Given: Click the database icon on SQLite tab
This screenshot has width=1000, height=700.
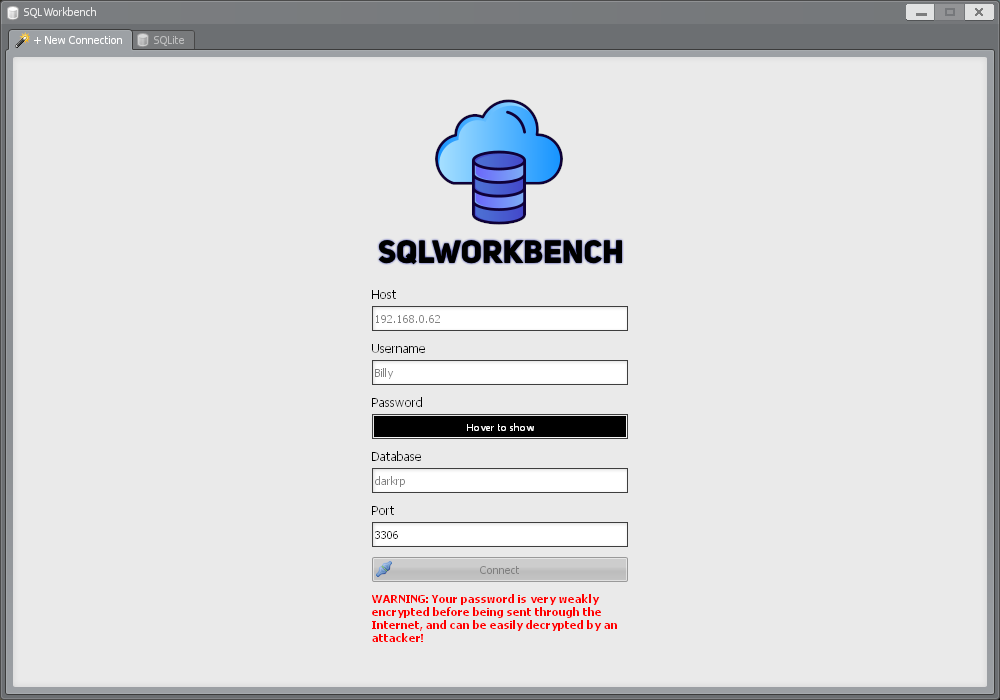Looking at the screenshot, I should click(x=143, y=40).
